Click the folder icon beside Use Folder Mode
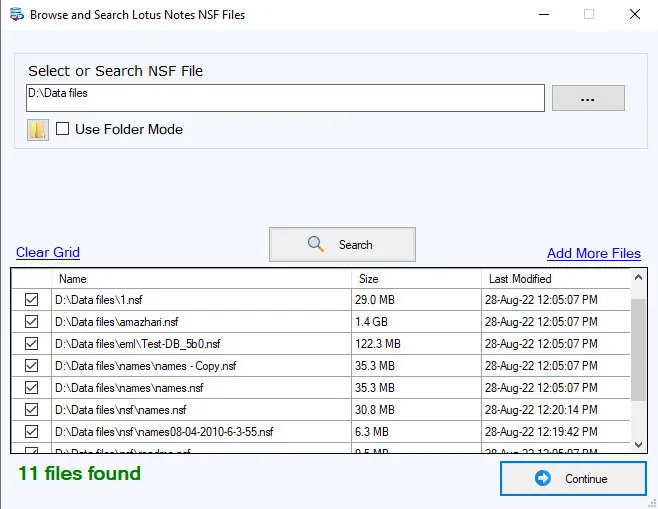Image resolution: width=658 pixels, height=509 pixels. pyautogui.click(x=38, y=130)
